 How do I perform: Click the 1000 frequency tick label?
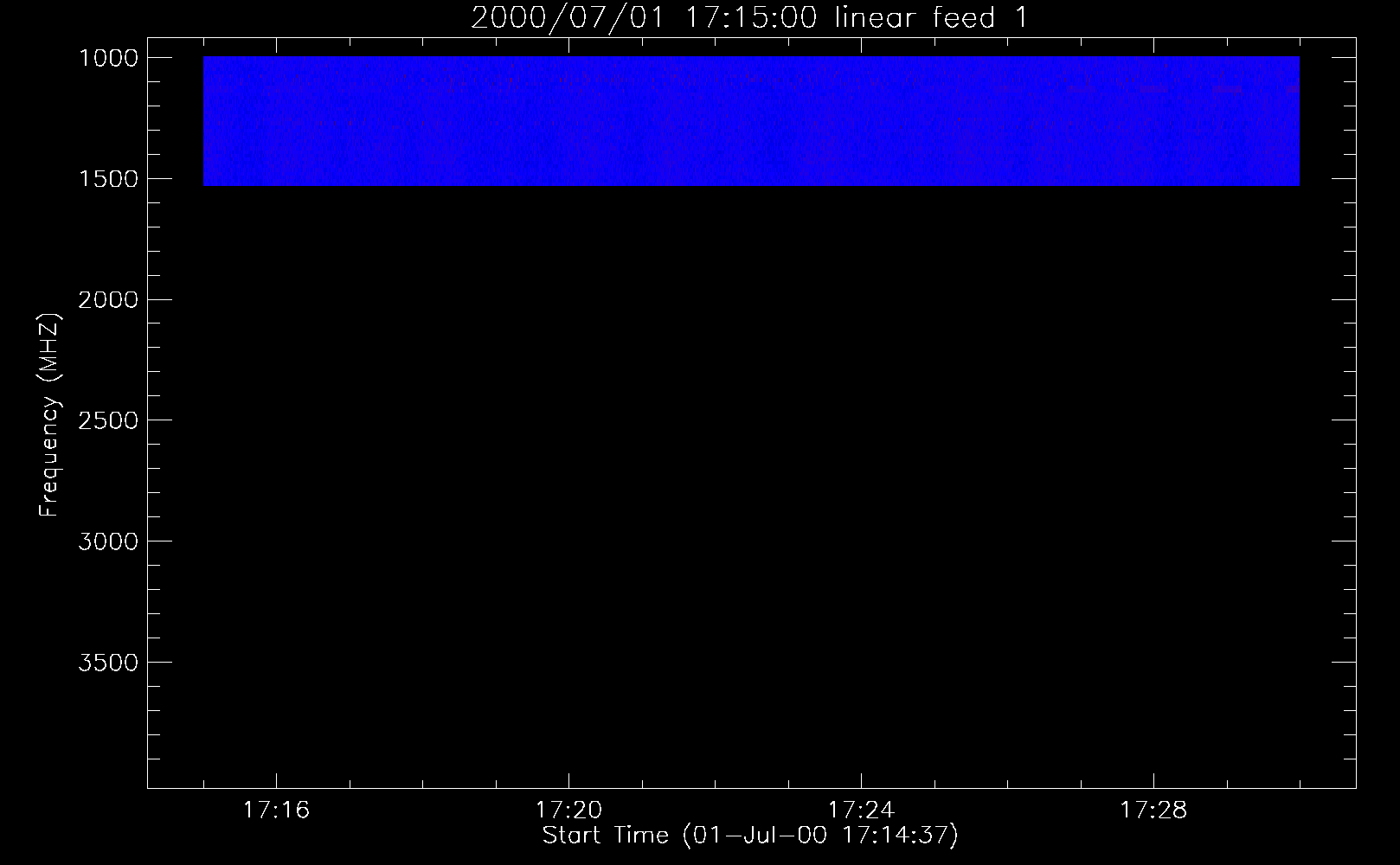(x=108, y=58)
